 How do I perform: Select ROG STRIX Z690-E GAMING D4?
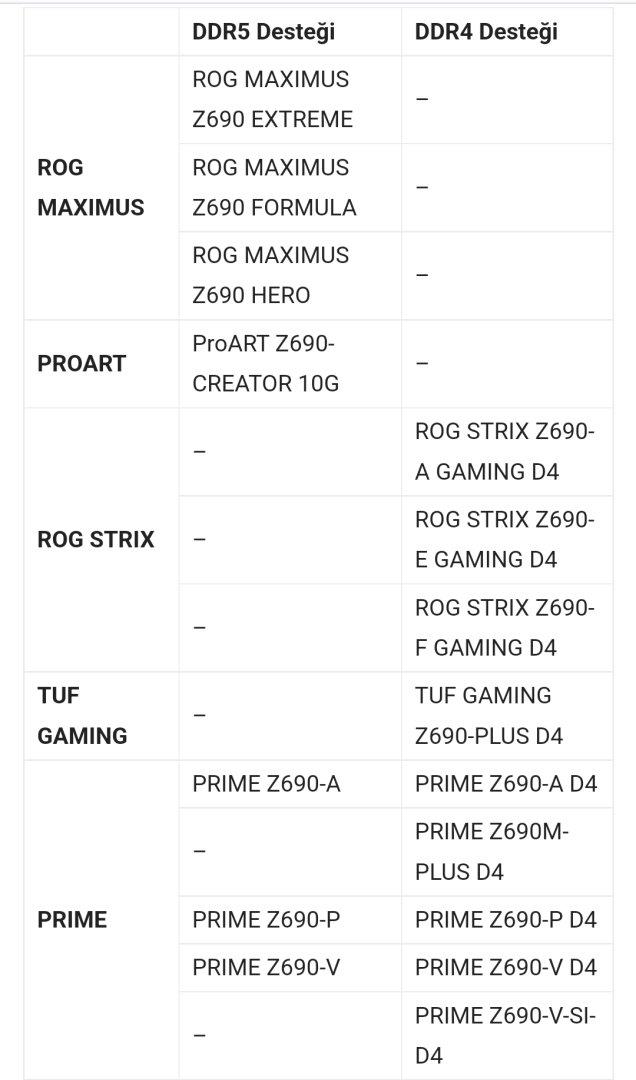pos(505,539)
